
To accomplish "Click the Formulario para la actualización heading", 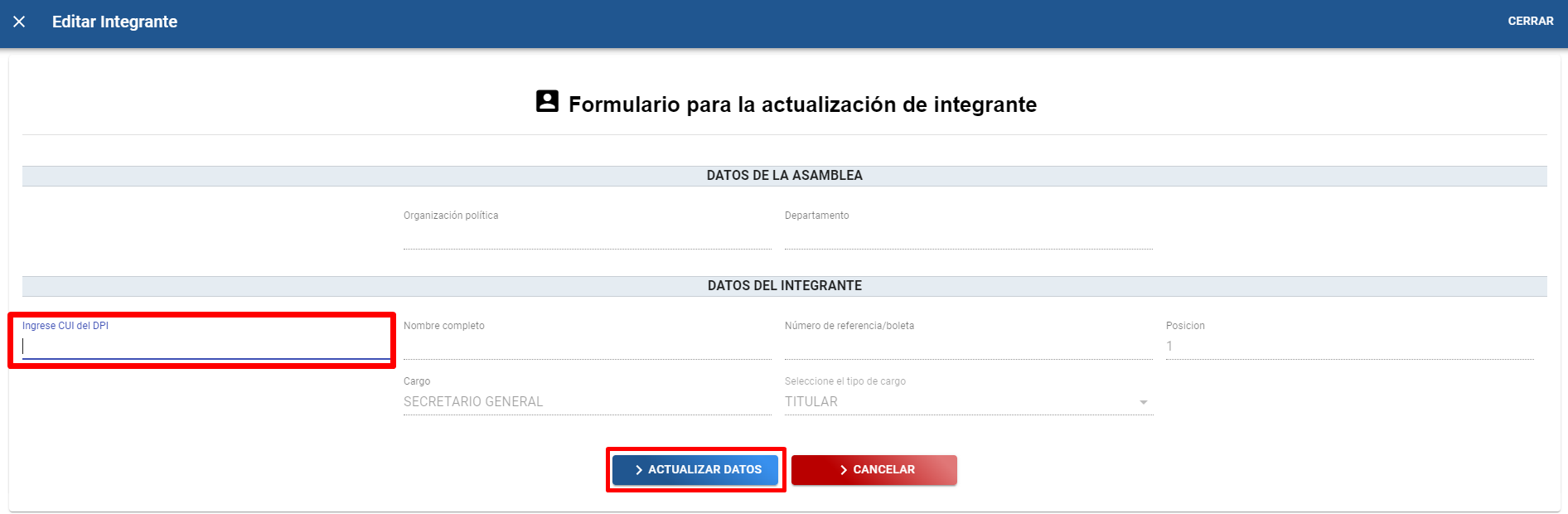I will (802, 104).
